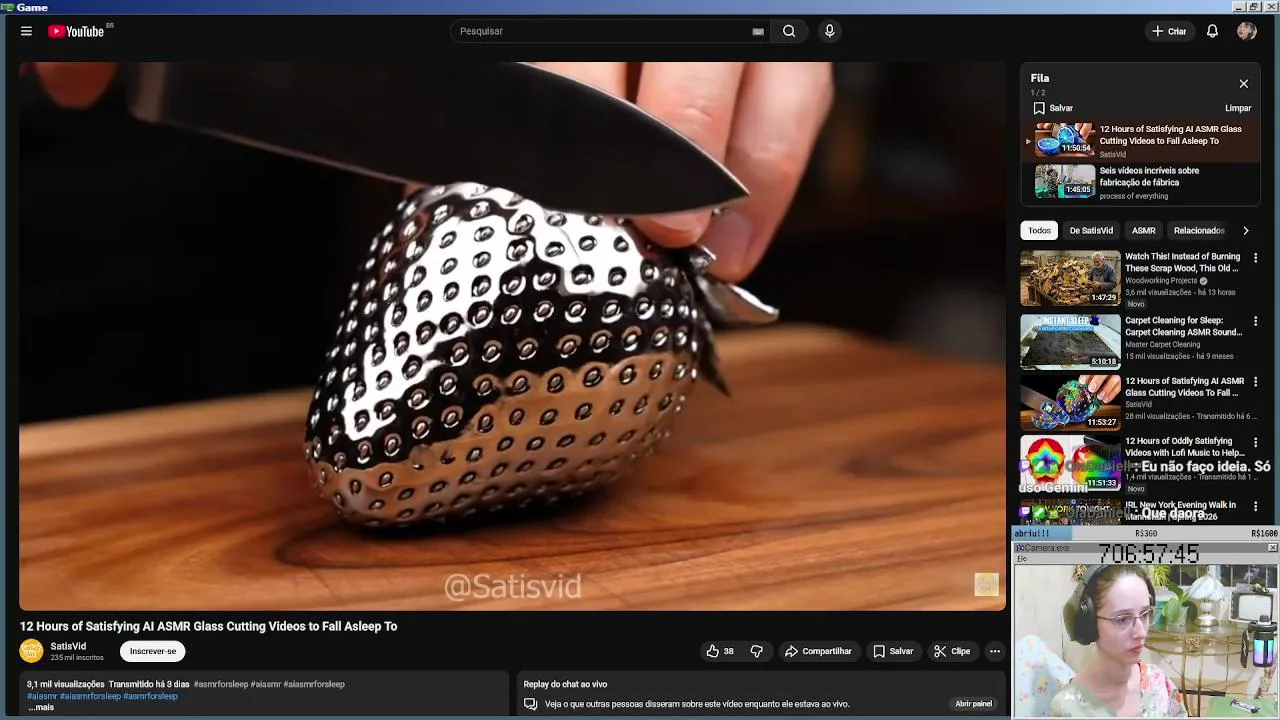This screenshot has height=720, width=1280.
Task: Select the ASMR filter chip
Action: coord(1143,230)
